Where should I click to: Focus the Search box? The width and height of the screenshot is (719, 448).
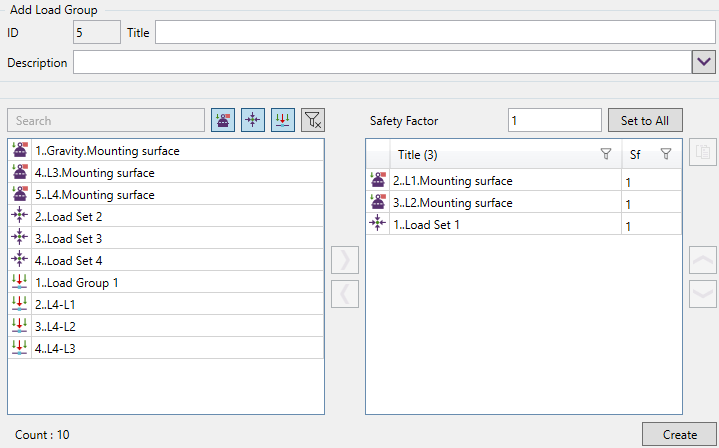pyautogui.click(x=105, y=121)
